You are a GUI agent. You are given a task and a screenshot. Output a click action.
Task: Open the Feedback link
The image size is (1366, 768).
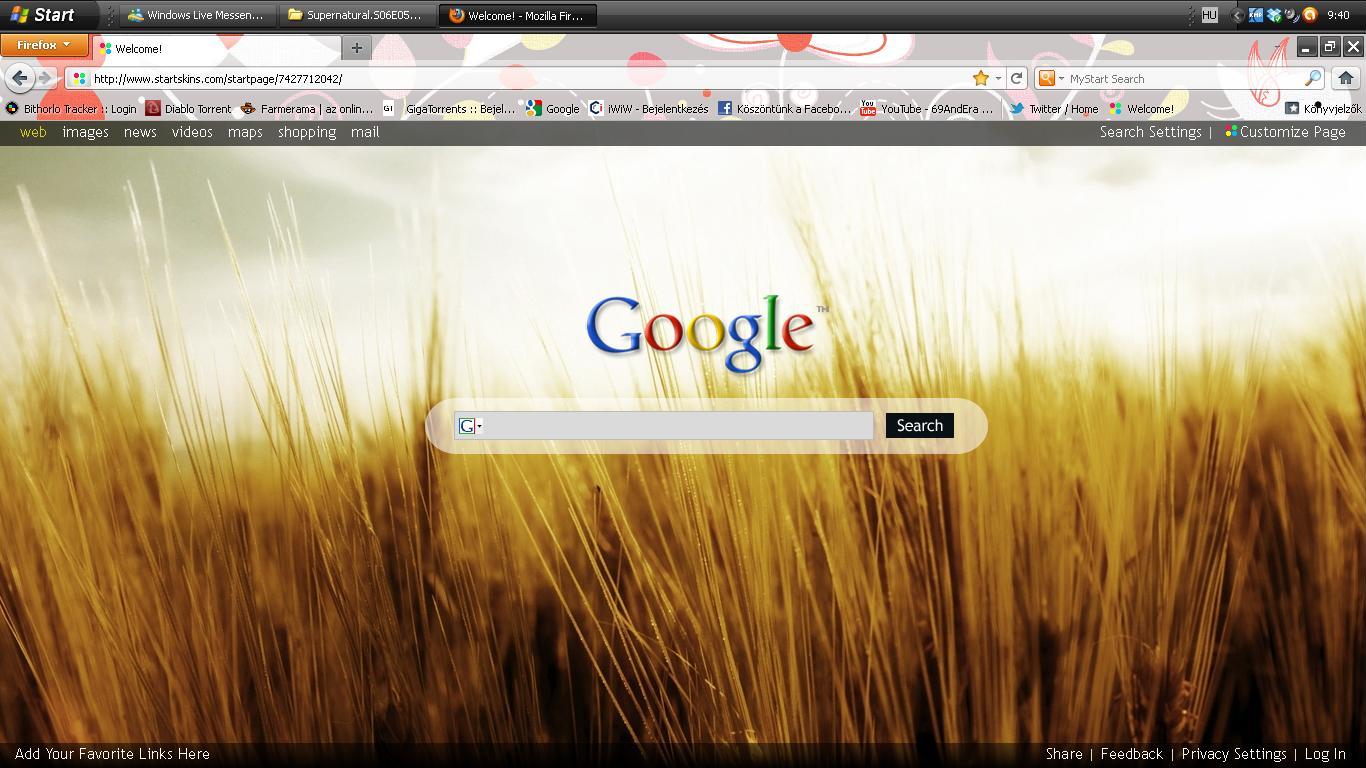point(1132,754)
